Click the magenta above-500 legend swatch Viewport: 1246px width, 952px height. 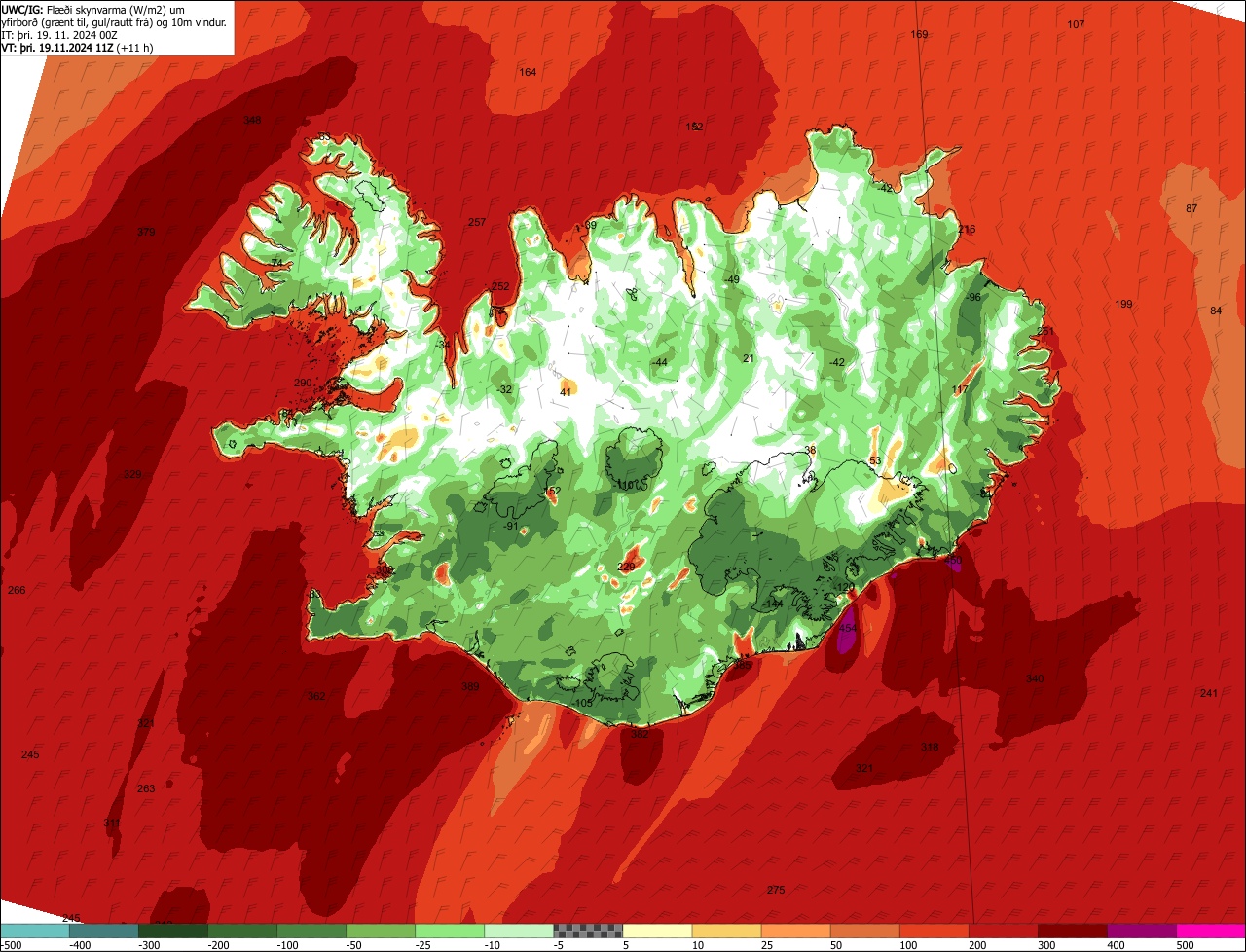pos(1210,931)
